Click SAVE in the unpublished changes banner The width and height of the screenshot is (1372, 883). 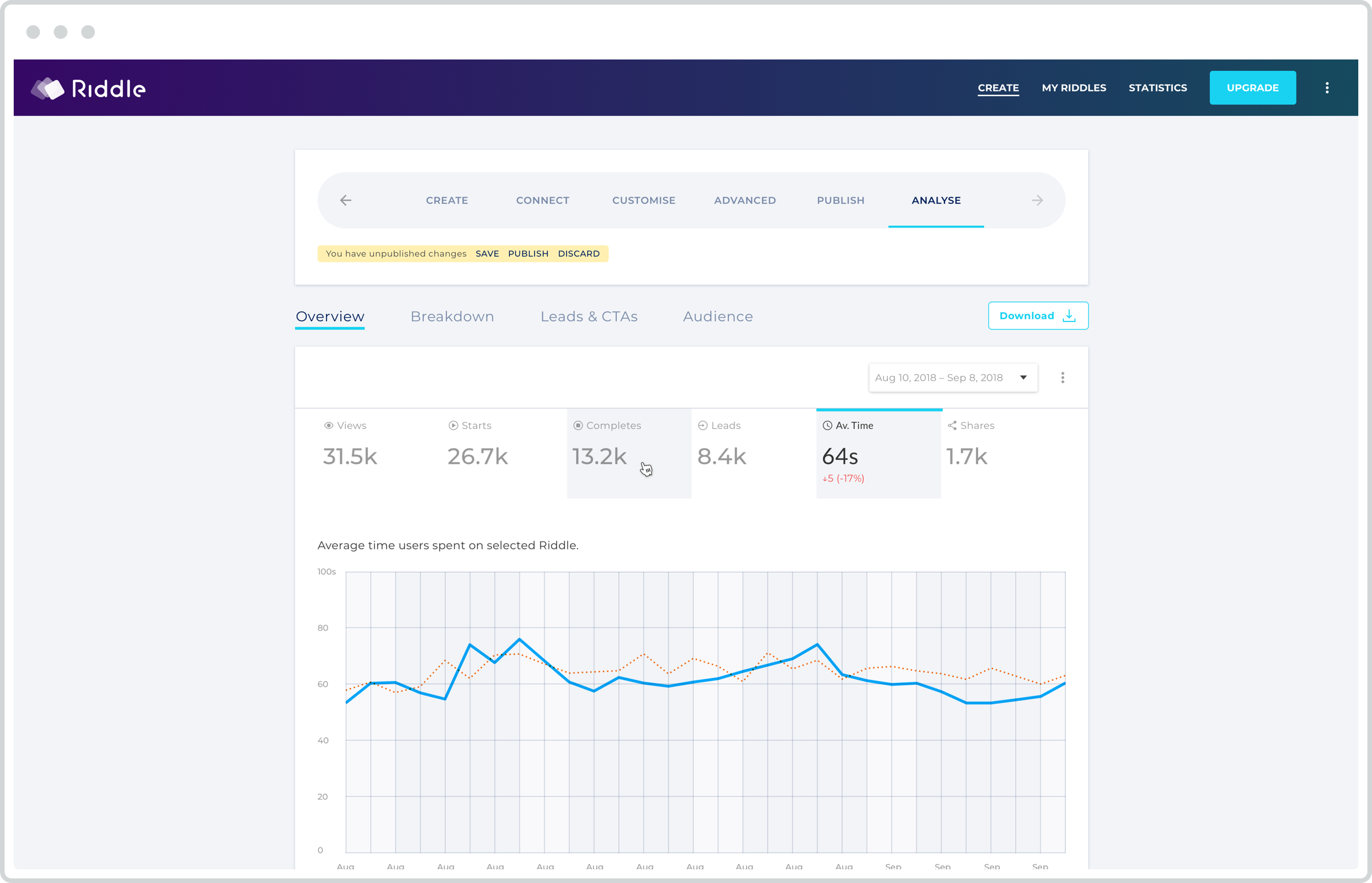(x=487, y=253)
